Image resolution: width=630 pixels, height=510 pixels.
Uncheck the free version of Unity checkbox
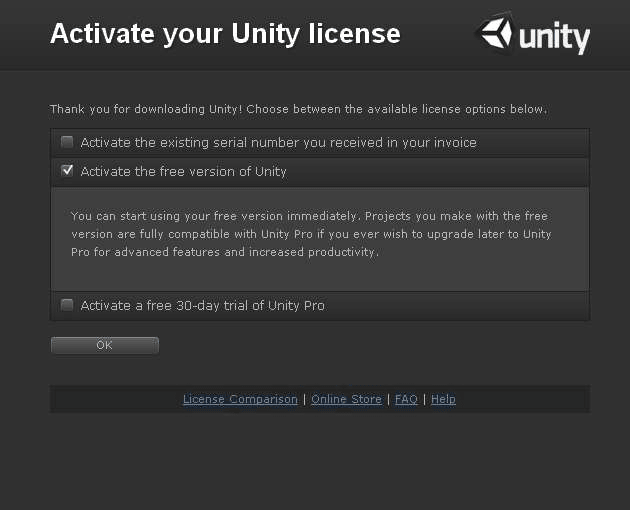(x=67, y=171)
